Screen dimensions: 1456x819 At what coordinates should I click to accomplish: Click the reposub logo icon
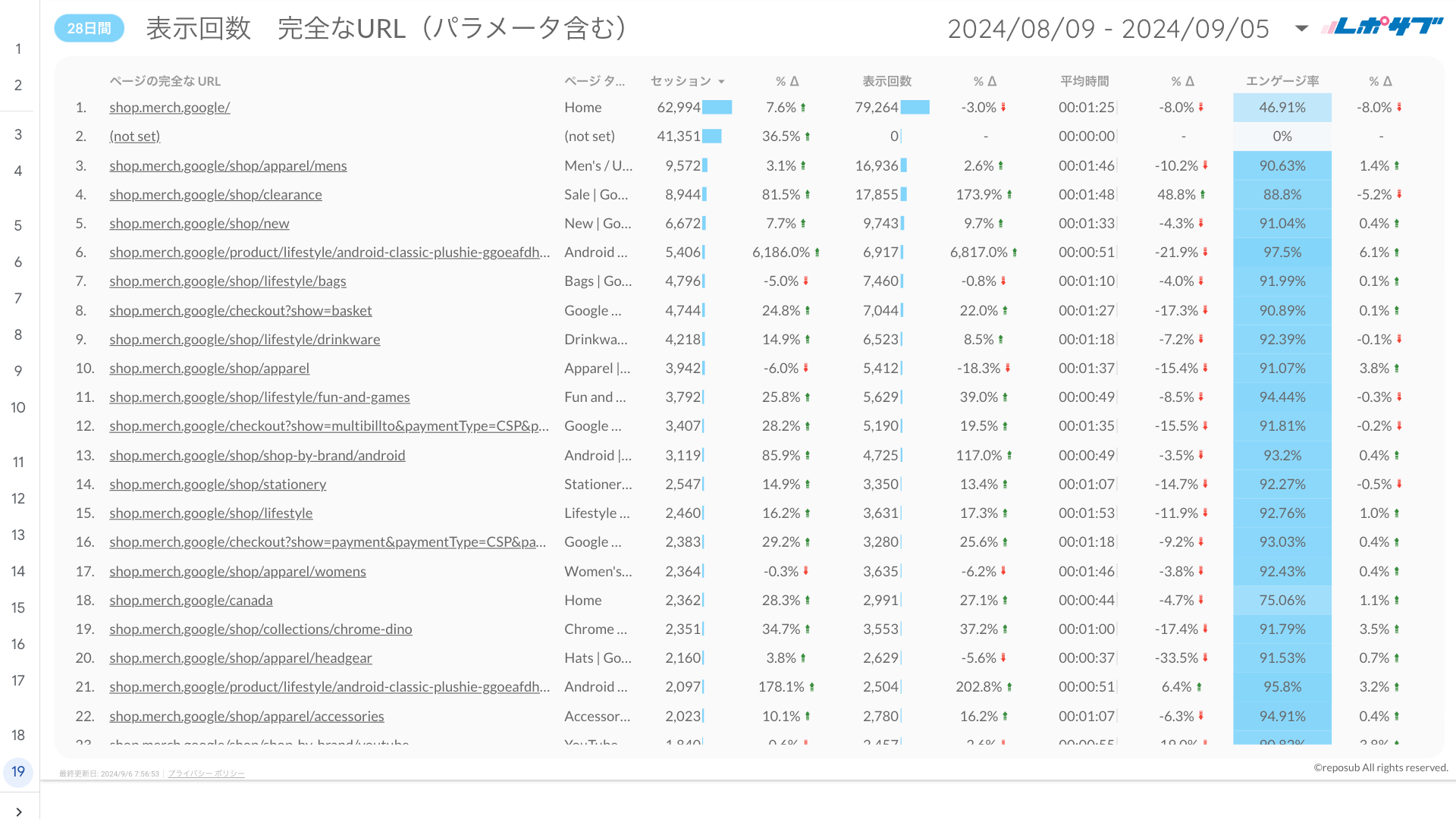1382,27
